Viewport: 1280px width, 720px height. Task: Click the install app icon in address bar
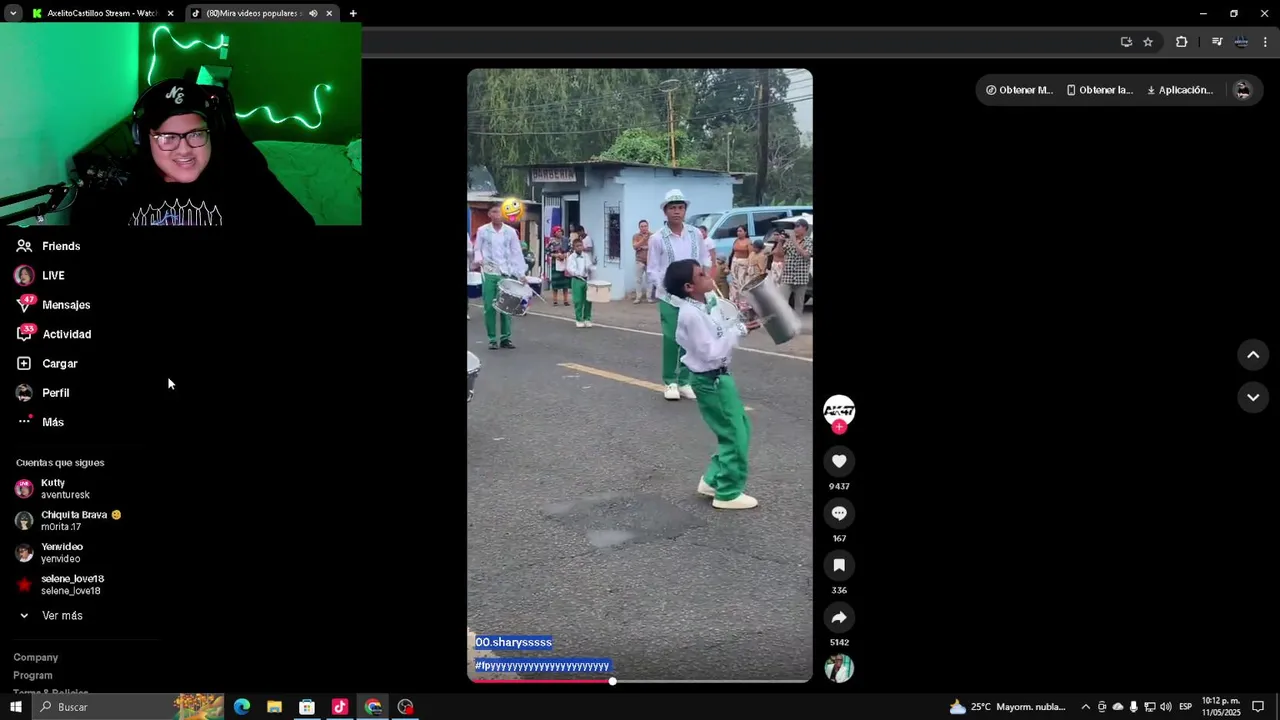click(1126, 42)
